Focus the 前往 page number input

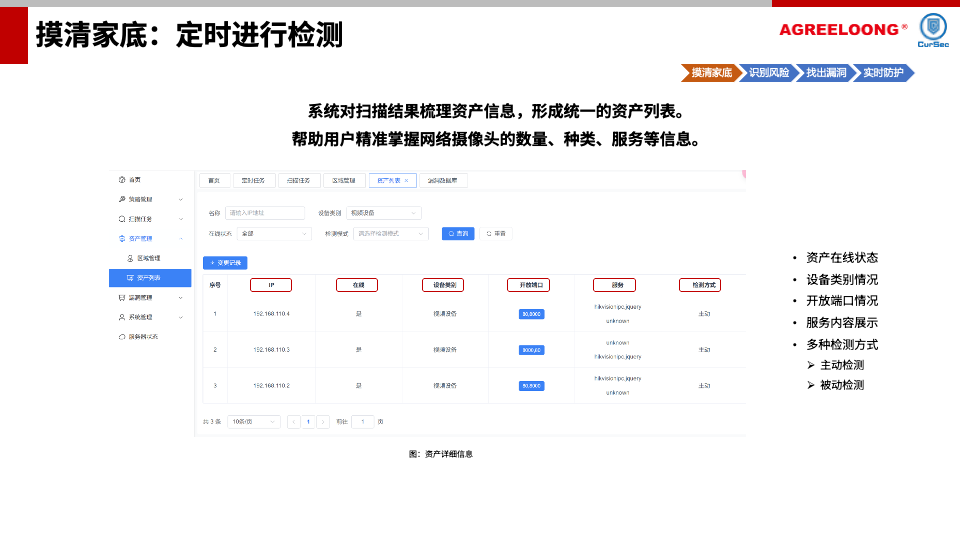point(363,422)
